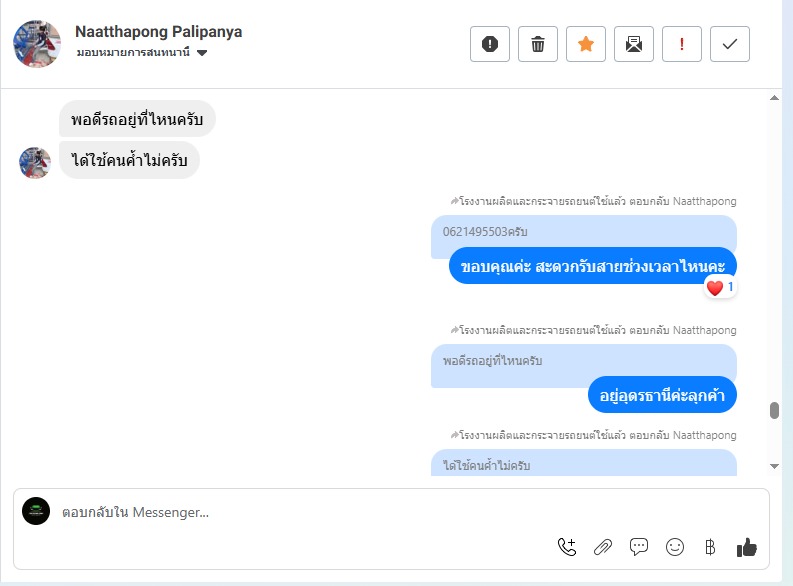Send a thumbs-up like

click(746, 547)
